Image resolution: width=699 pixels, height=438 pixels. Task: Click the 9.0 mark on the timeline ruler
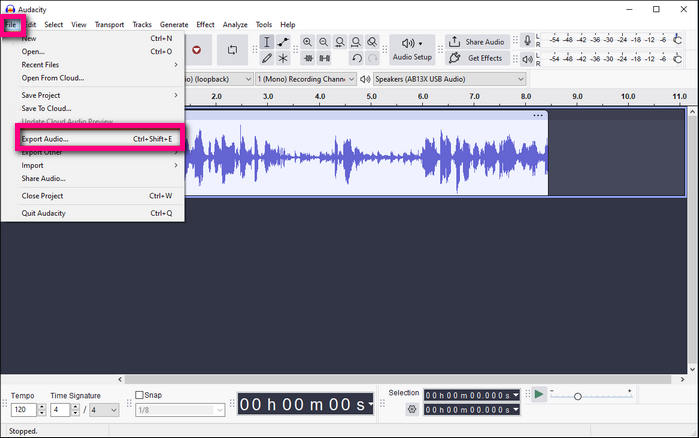pyautogui.click(x=577, y=96)
